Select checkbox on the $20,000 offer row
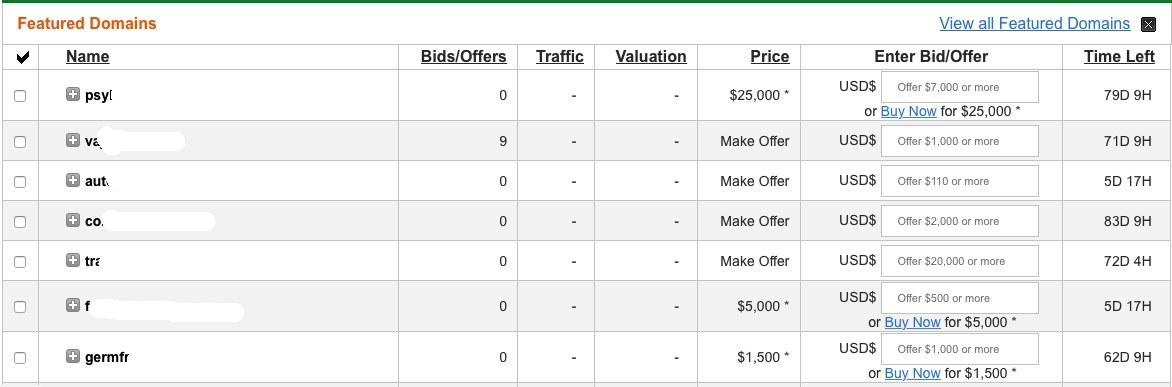The width and height of the screenshot is (1172, 387). [x=20, y=261]
